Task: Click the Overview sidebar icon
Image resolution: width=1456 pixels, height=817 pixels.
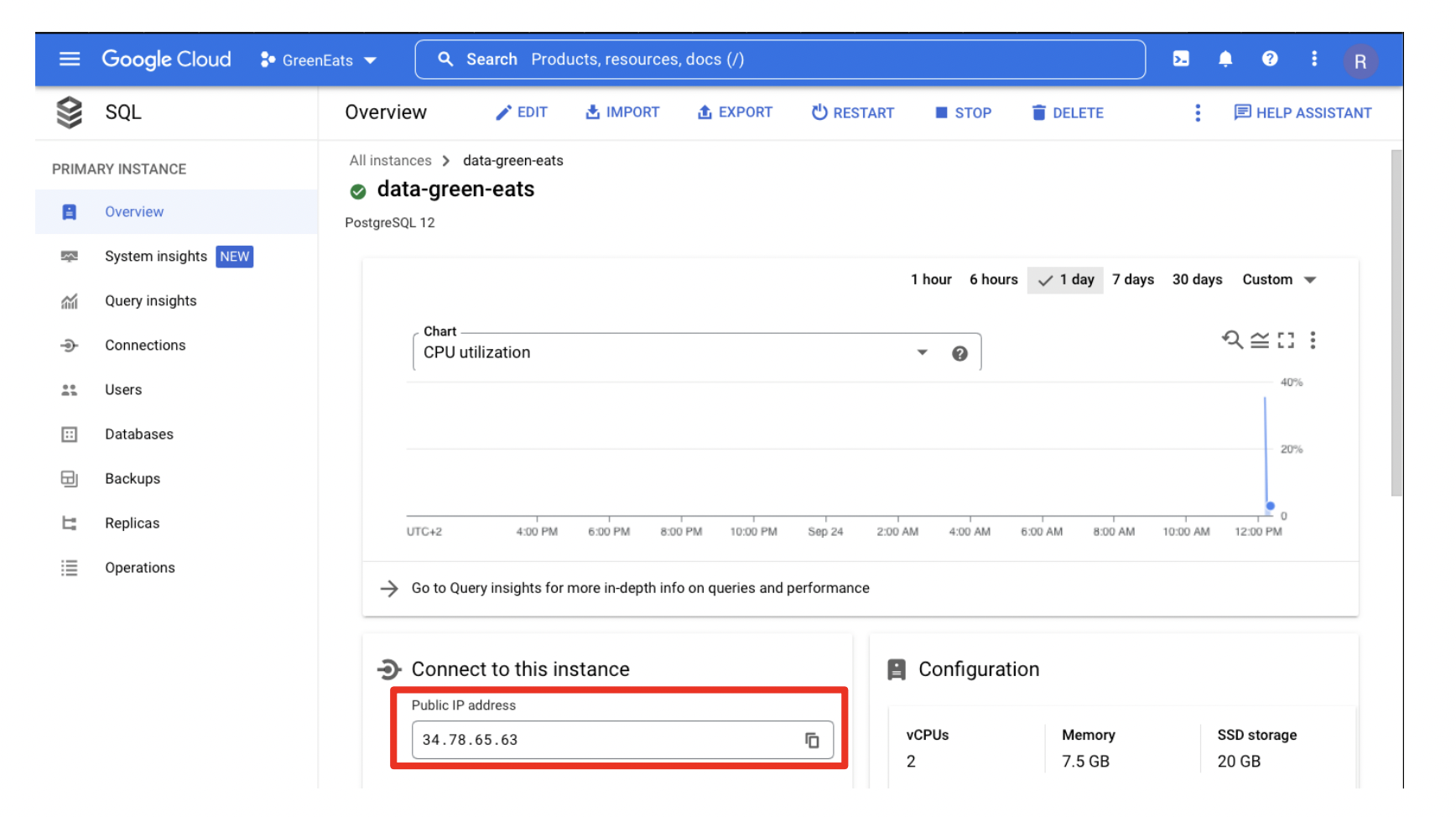Action: pos(70,212)
